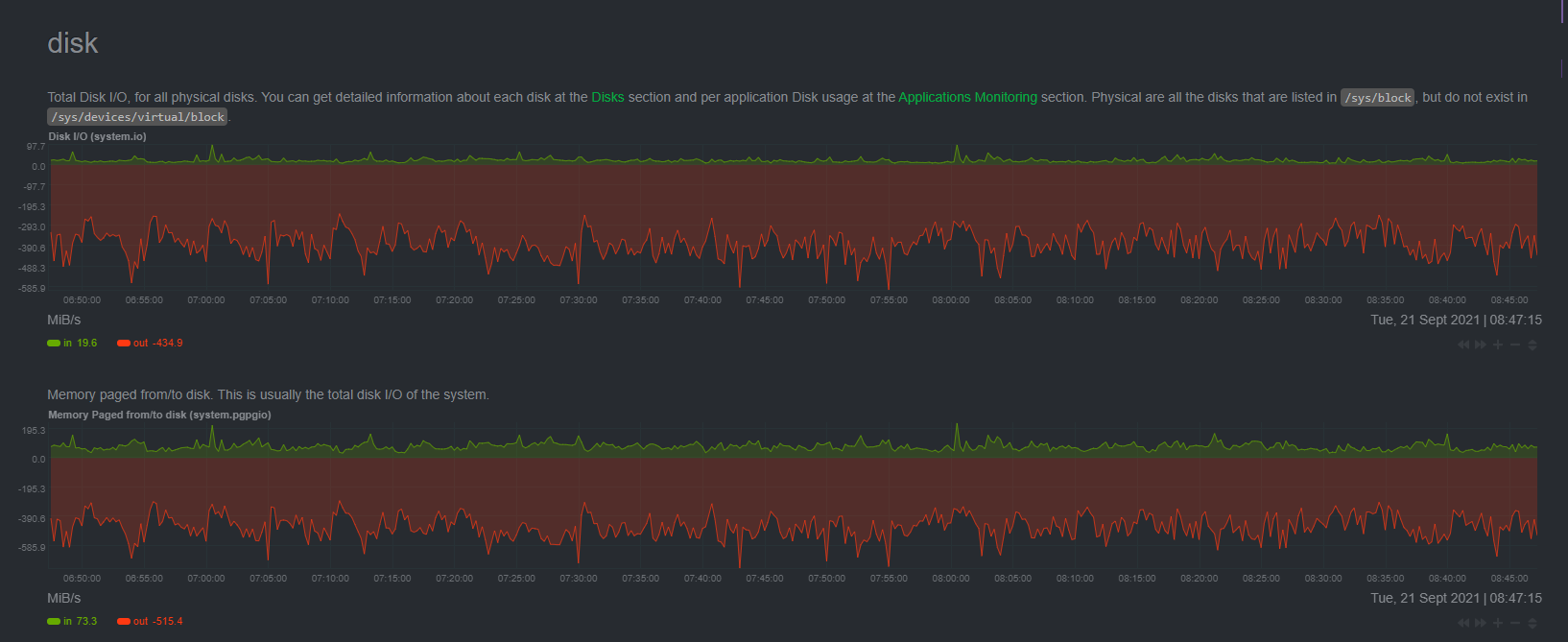The height and width of the screenshot is (642, 1568).
Task: Toggle the 'out' dimension of Disk I/O
Action: [x=151, y=343]
